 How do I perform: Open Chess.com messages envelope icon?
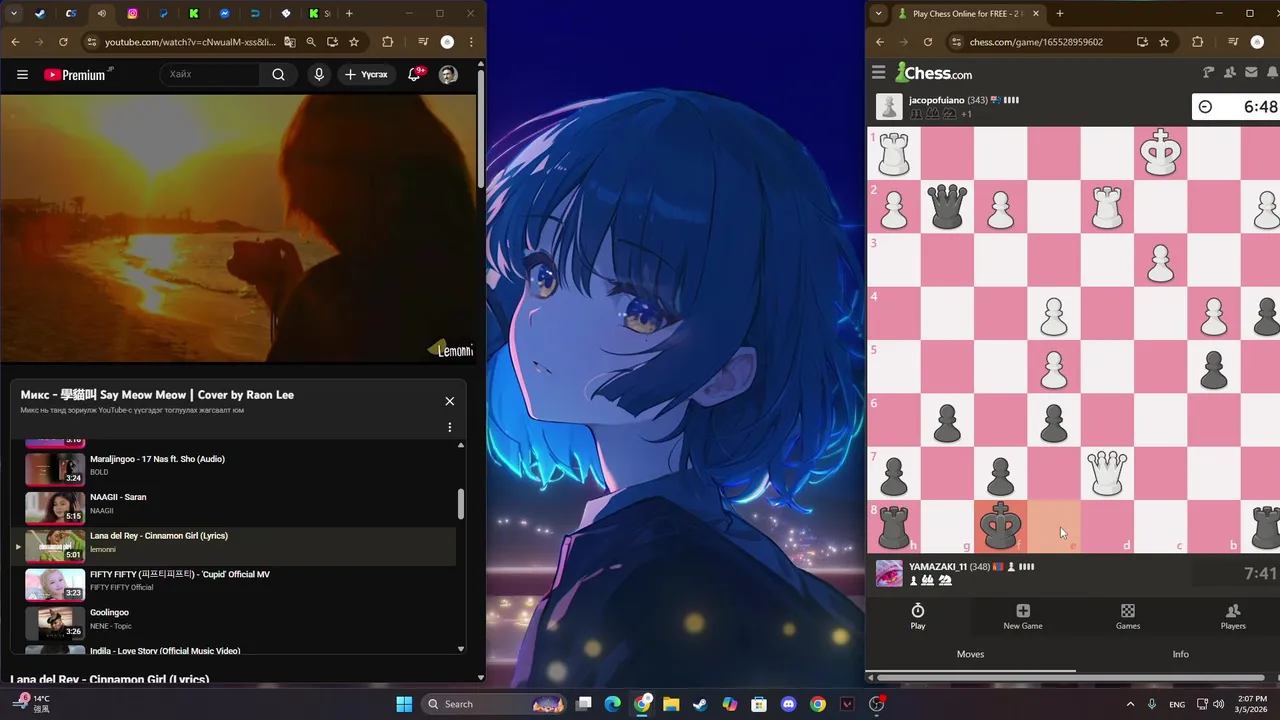click(1251, 72)
